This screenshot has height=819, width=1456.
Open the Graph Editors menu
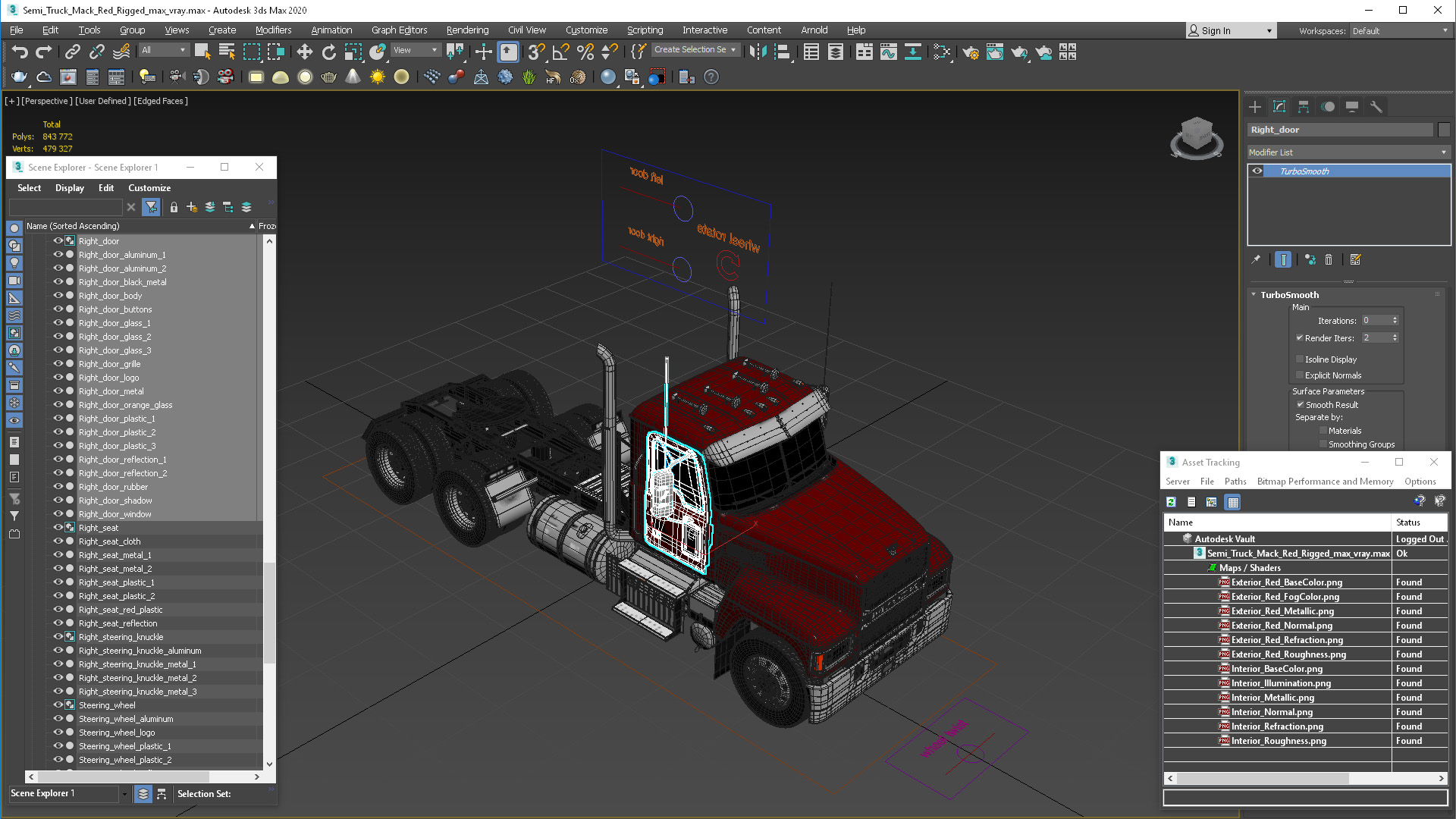[399, 30]
